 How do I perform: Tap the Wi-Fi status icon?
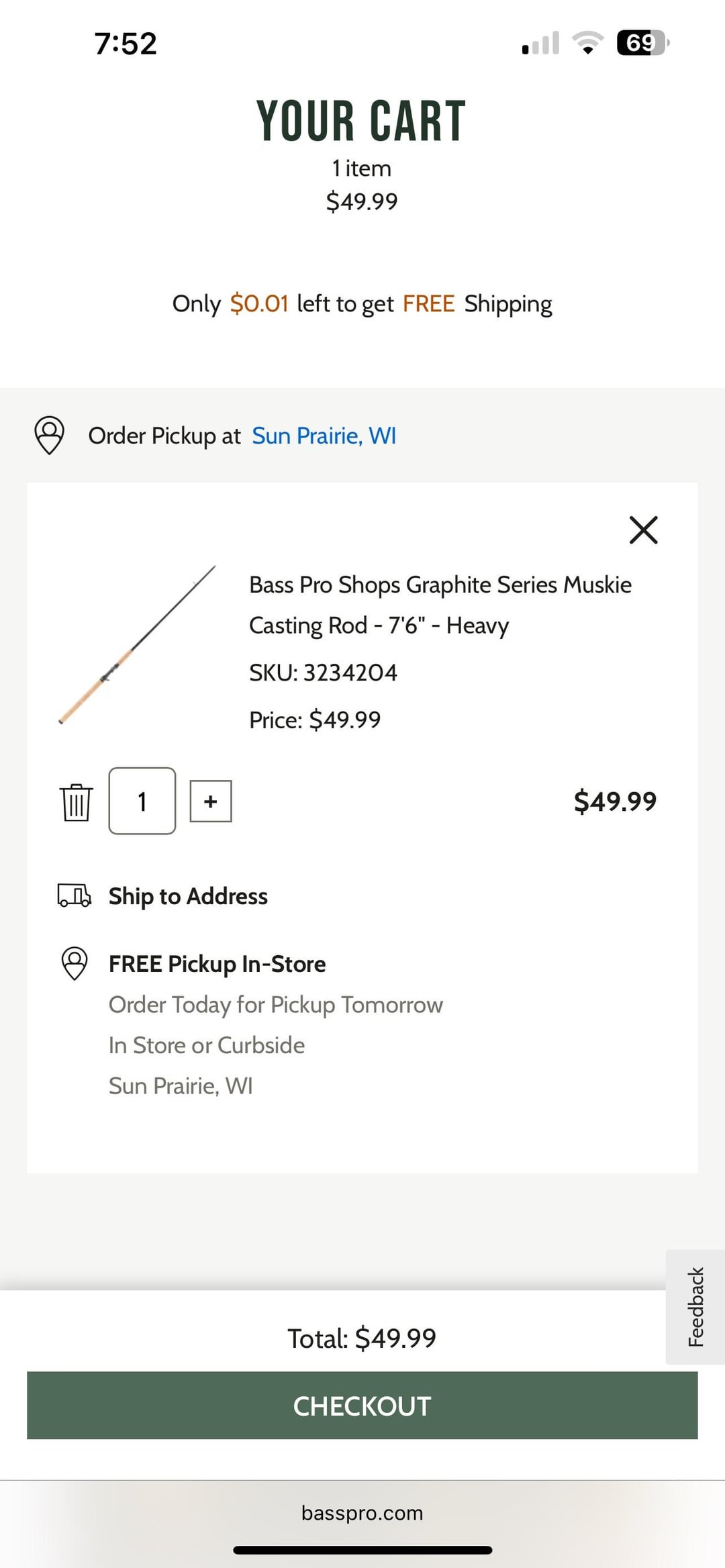coord(588,43)
